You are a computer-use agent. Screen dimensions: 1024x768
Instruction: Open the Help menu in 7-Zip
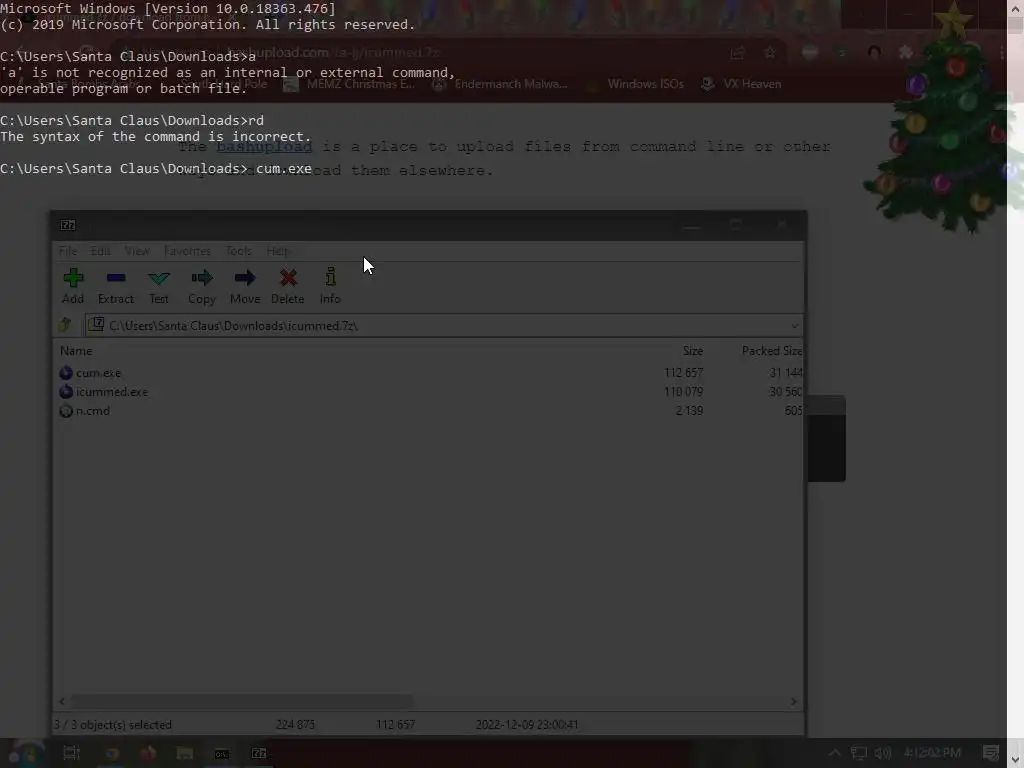pyautogui.click(x=278, y=251)
